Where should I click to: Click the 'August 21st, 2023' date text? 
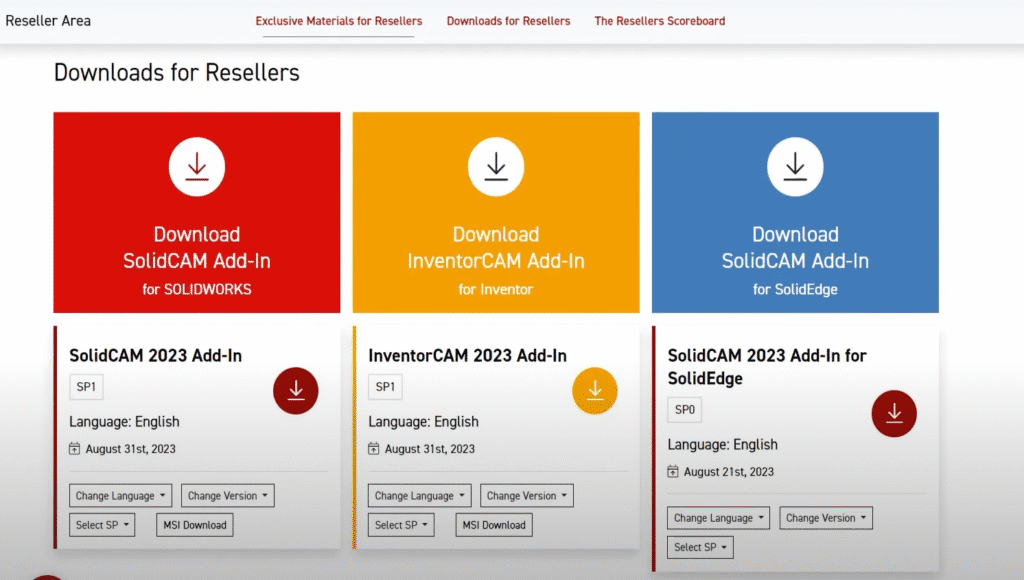point(729,472)
